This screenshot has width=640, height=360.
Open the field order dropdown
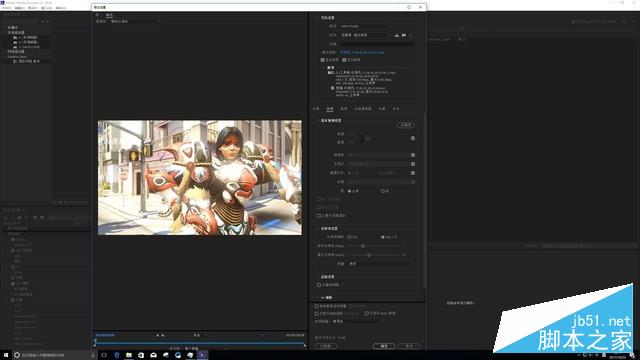tap(379, 164)
